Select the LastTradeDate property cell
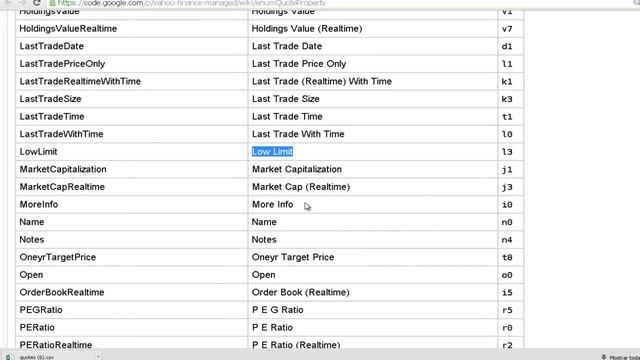640x360 pixels. pyautogui.click(x=132, y=46)
